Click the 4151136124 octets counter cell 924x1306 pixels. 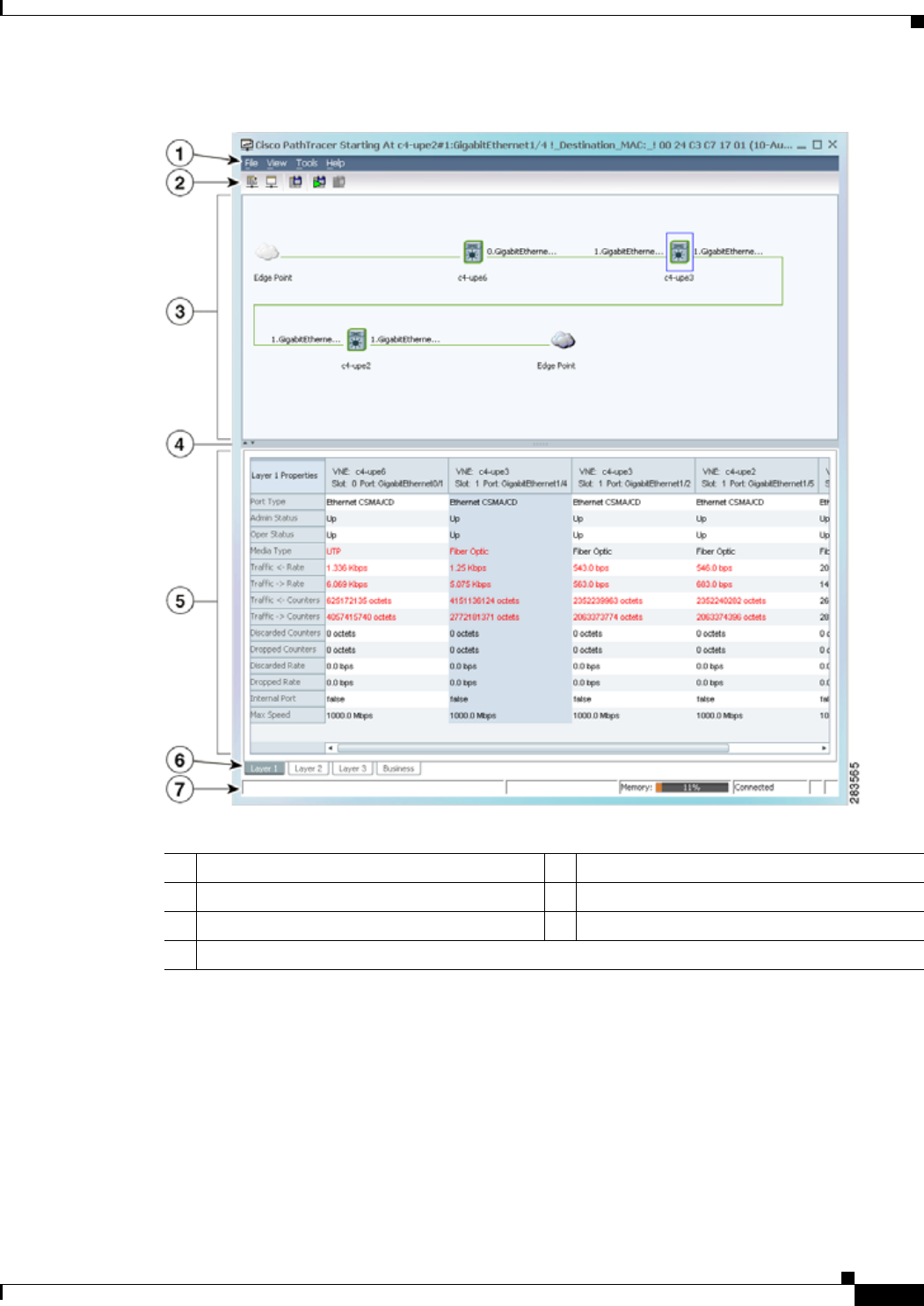pyautogui.click(x=510, y=601)
